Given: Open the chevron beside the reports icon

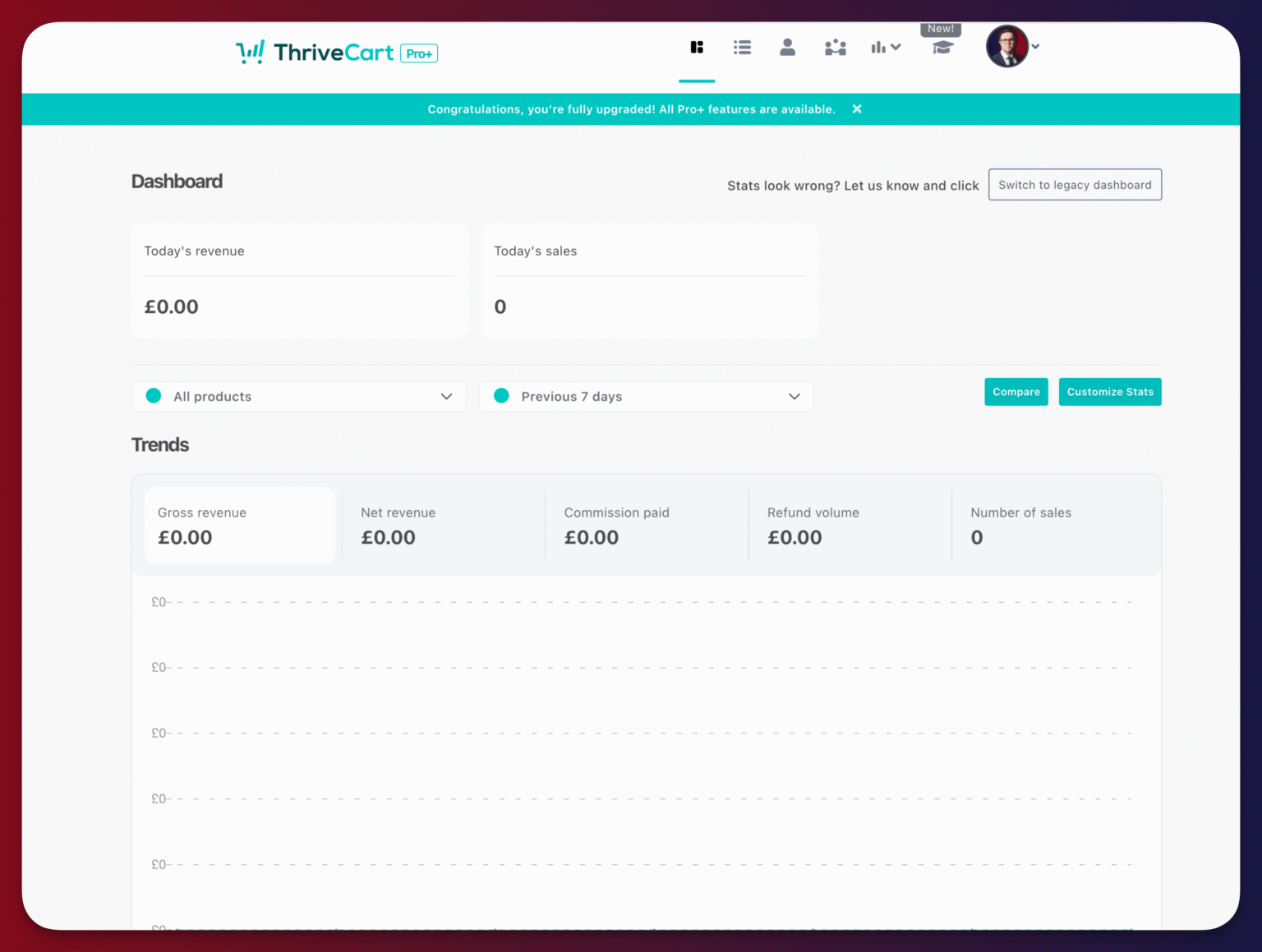Looking at the screenshot, I should point(896,47).
